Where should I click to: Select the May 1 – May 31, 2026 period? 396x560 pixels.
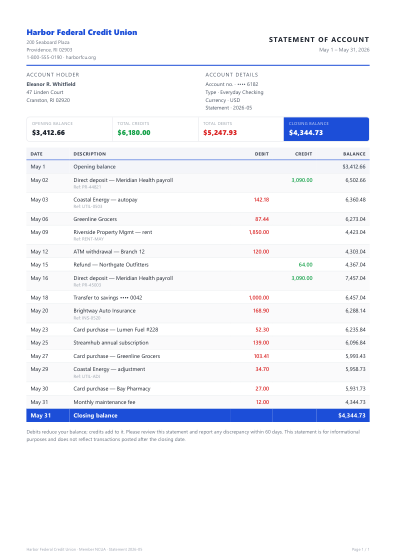pos(344,50)
